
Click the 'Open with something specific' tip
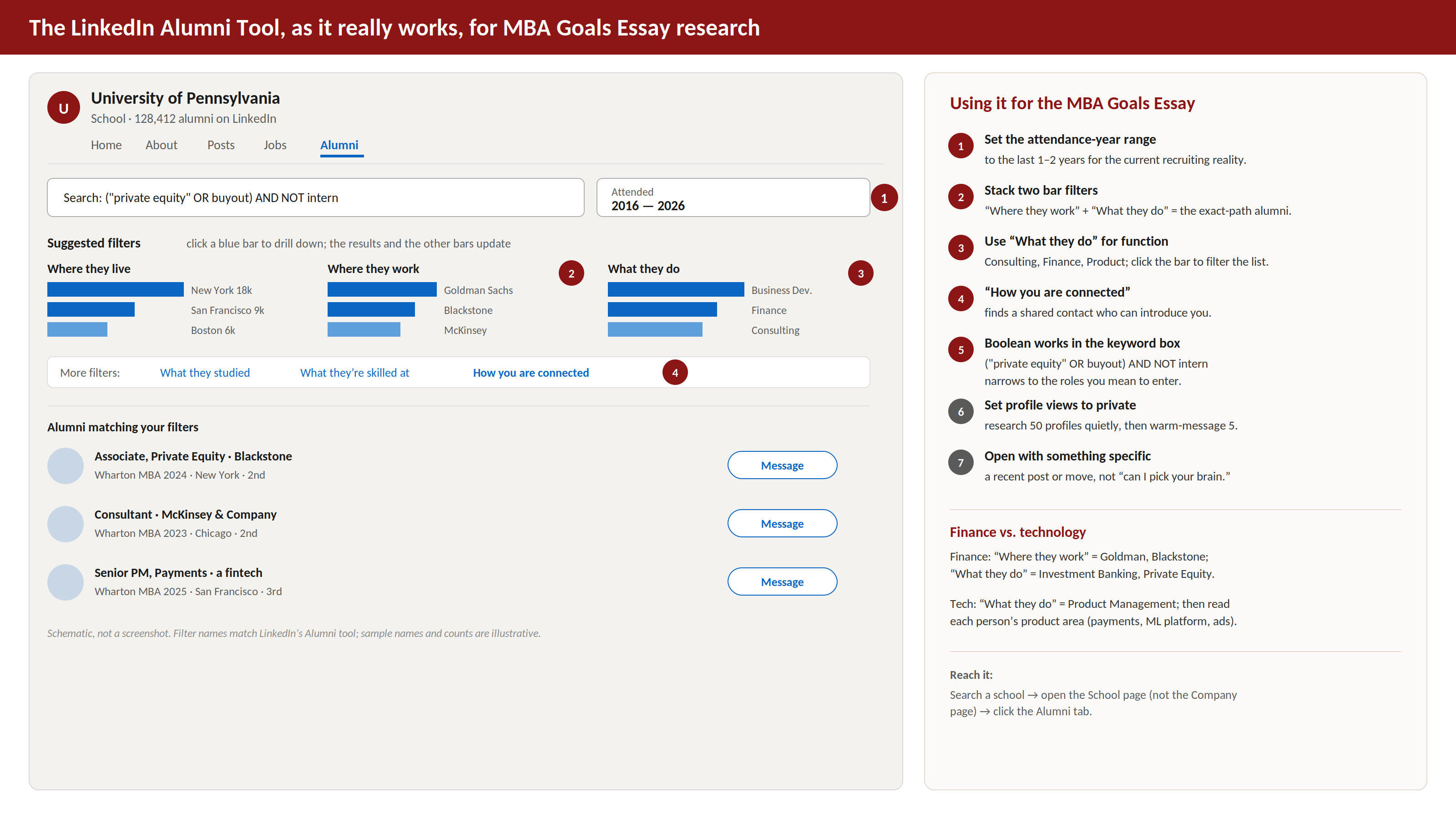point(1068,455)
